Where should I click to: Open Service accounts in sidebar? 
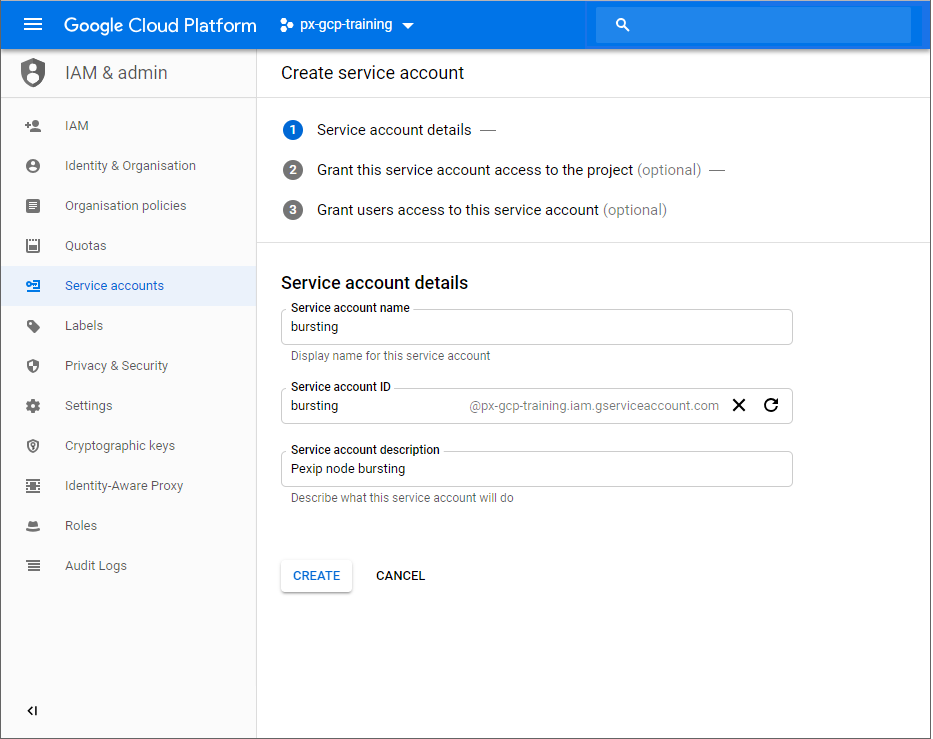tap(114, 286)
